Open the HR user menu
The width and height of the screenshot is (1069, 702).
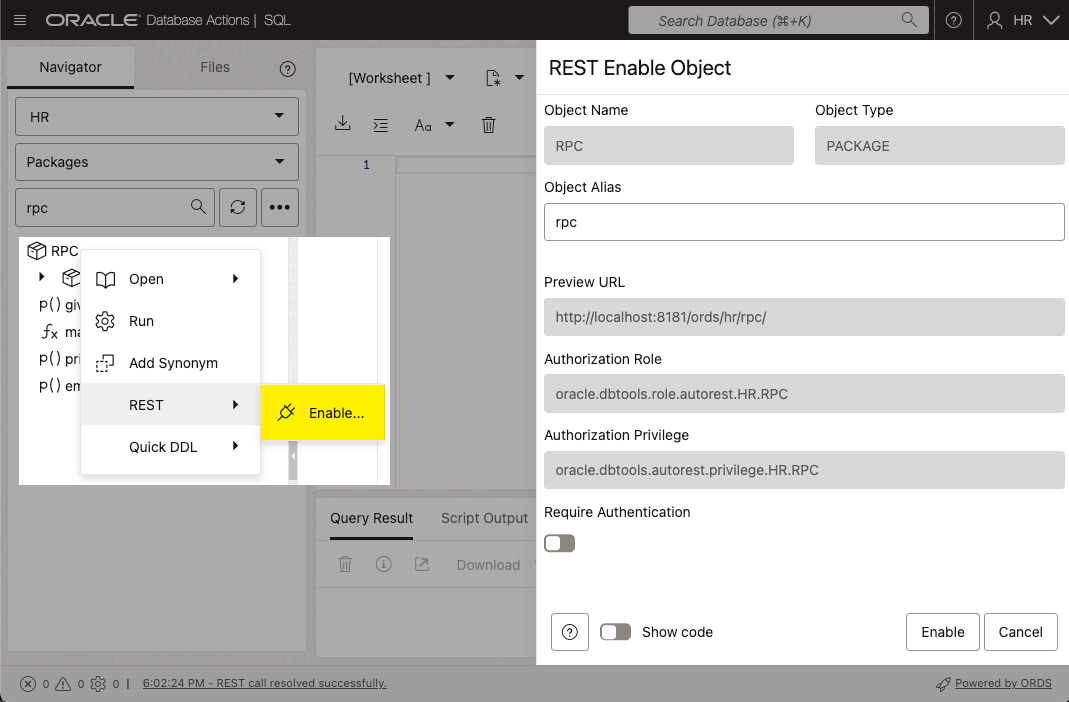[x=1022, y=20]
